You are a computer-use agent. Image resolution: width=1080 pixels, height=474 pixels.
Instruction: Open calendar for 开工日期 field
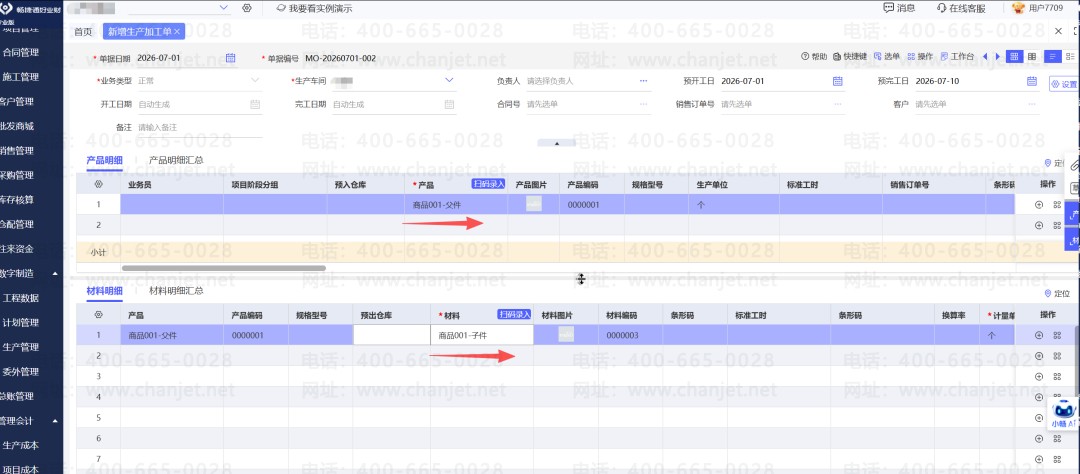pos(255,104)
